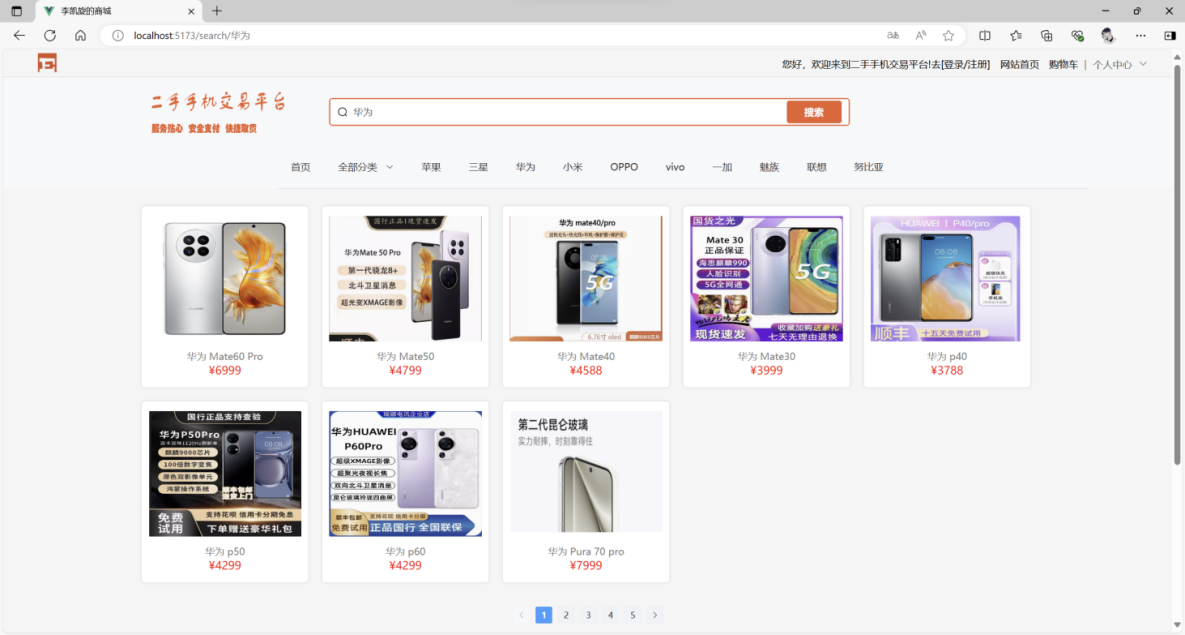The height and width of the screenshot is (635, 1185).
Task: Expand 全部分类 category dropdown
Action: click(365, 167)
